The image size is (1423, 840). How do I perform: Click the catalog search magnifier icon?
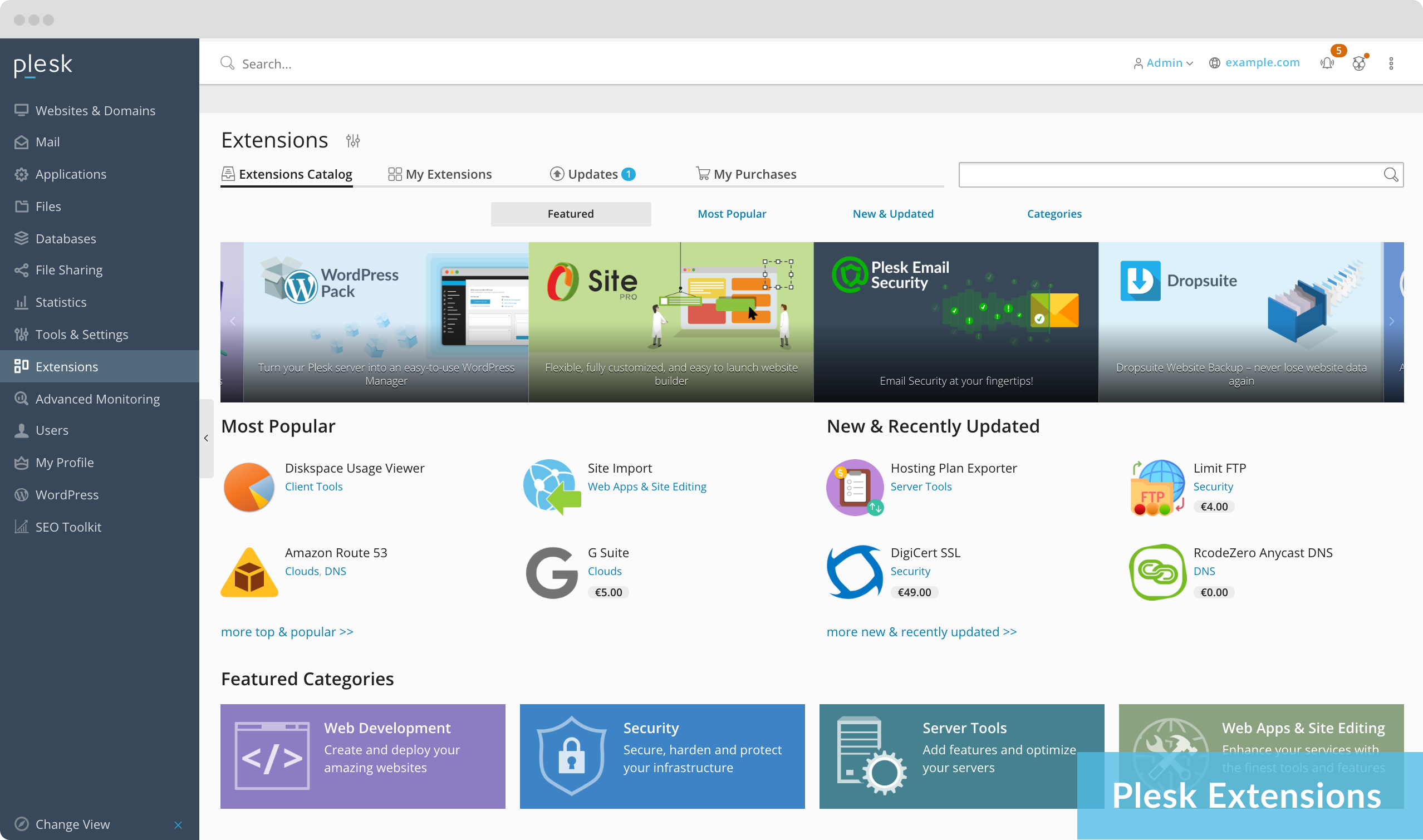click(1390, 174)
